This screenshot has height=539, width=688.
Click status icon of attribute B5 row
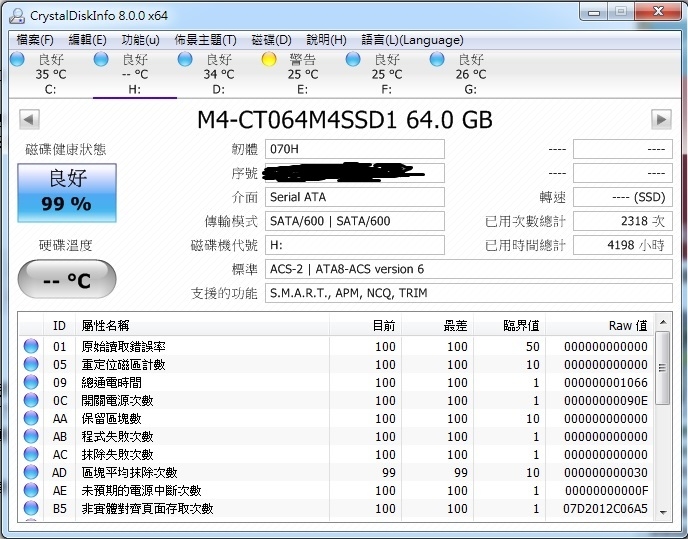[31, 508]
